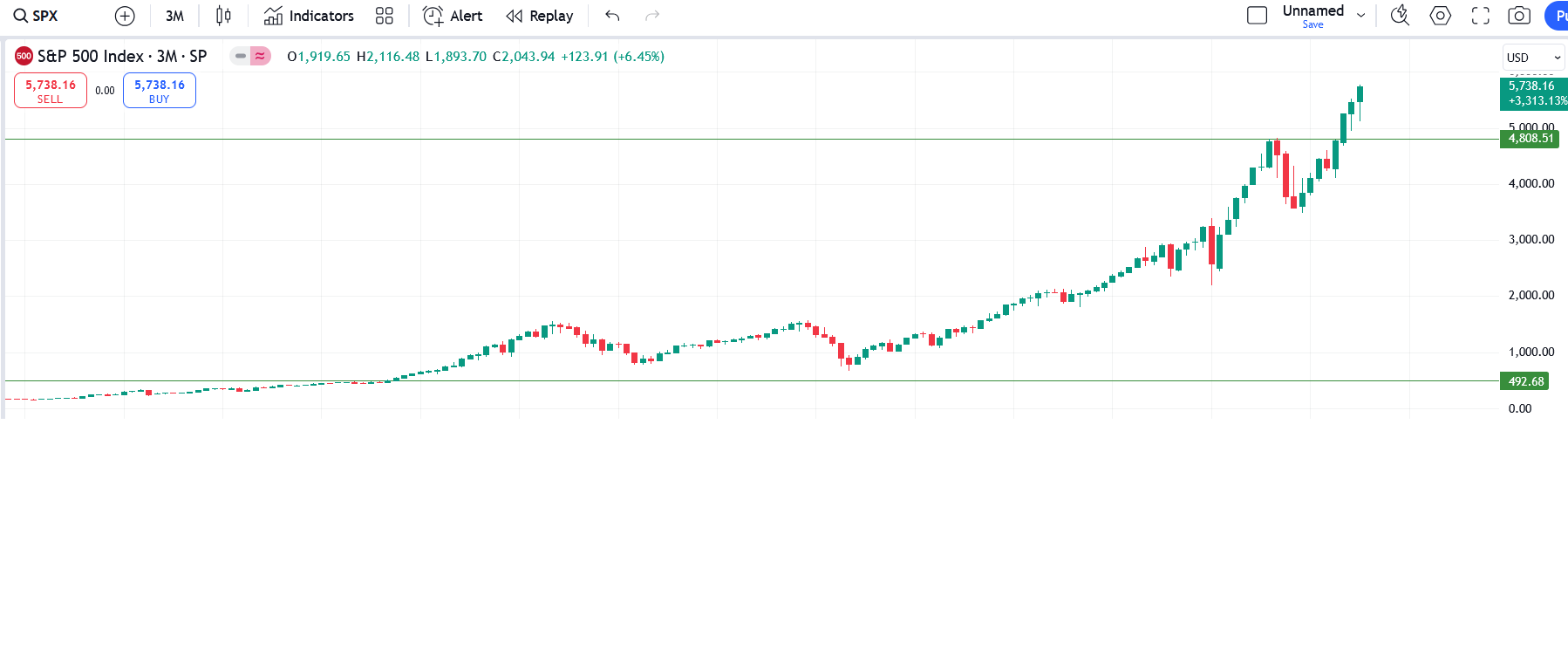Add a symbol to compare with plus icon

coord(125,16)
